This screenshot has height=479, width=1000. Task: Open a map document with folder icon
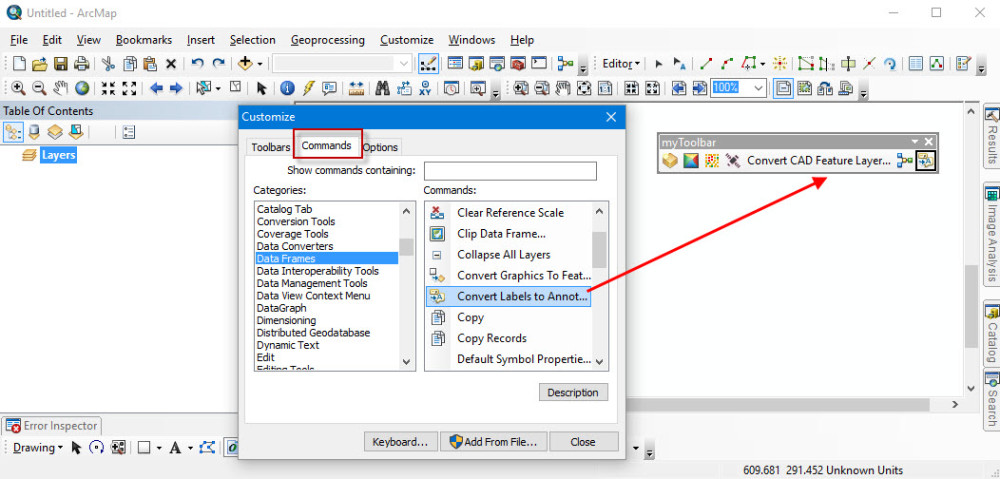pos(40,64)
